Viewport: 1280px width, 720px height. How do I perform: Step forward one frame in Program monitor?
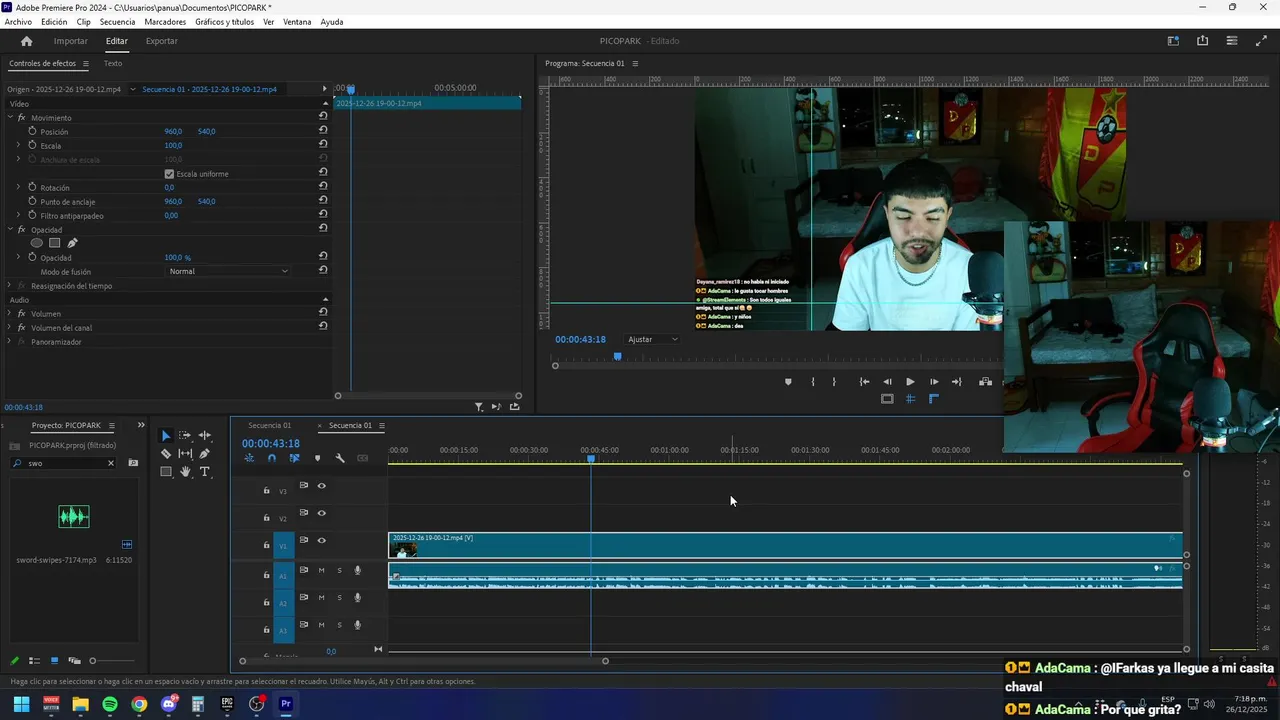[934, 382]
